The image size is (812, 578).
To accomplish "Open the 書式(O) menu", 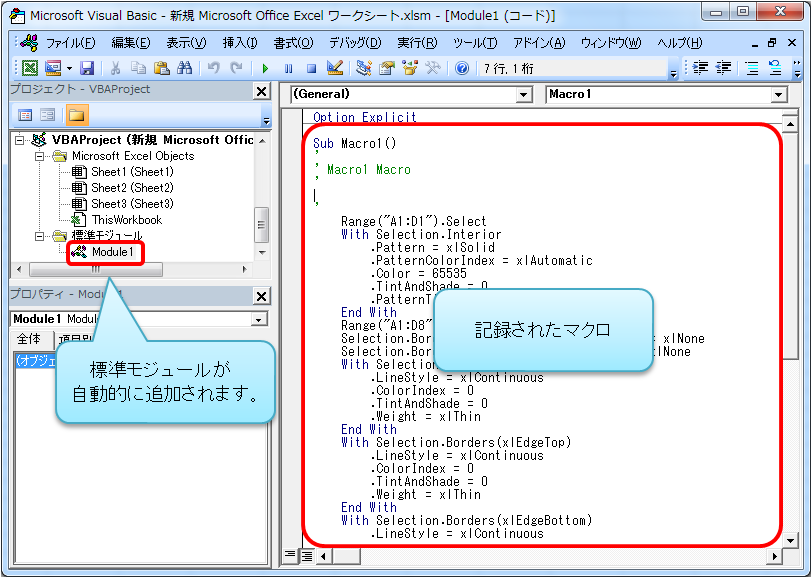I will (x=294, y=43).
